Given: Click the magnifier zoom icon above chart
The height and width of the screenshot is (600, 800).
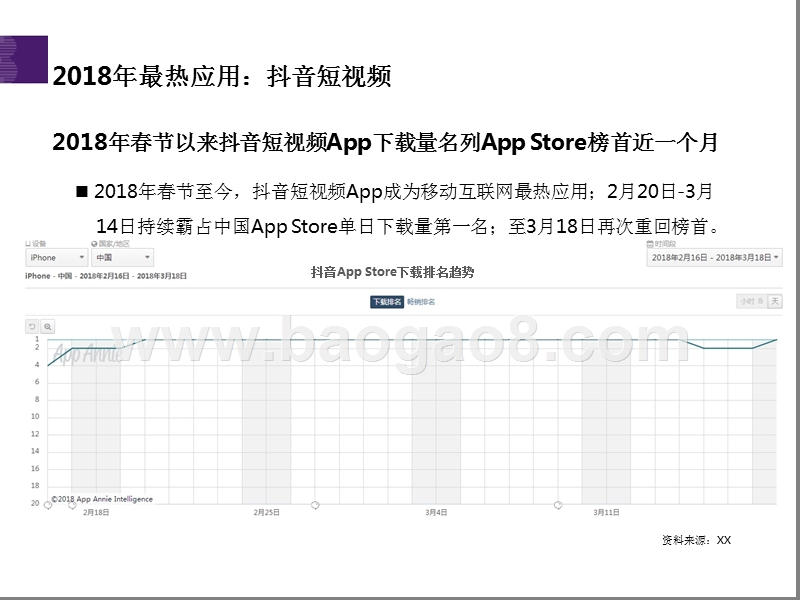Looking at the screenshot, I should pos(47,327).
